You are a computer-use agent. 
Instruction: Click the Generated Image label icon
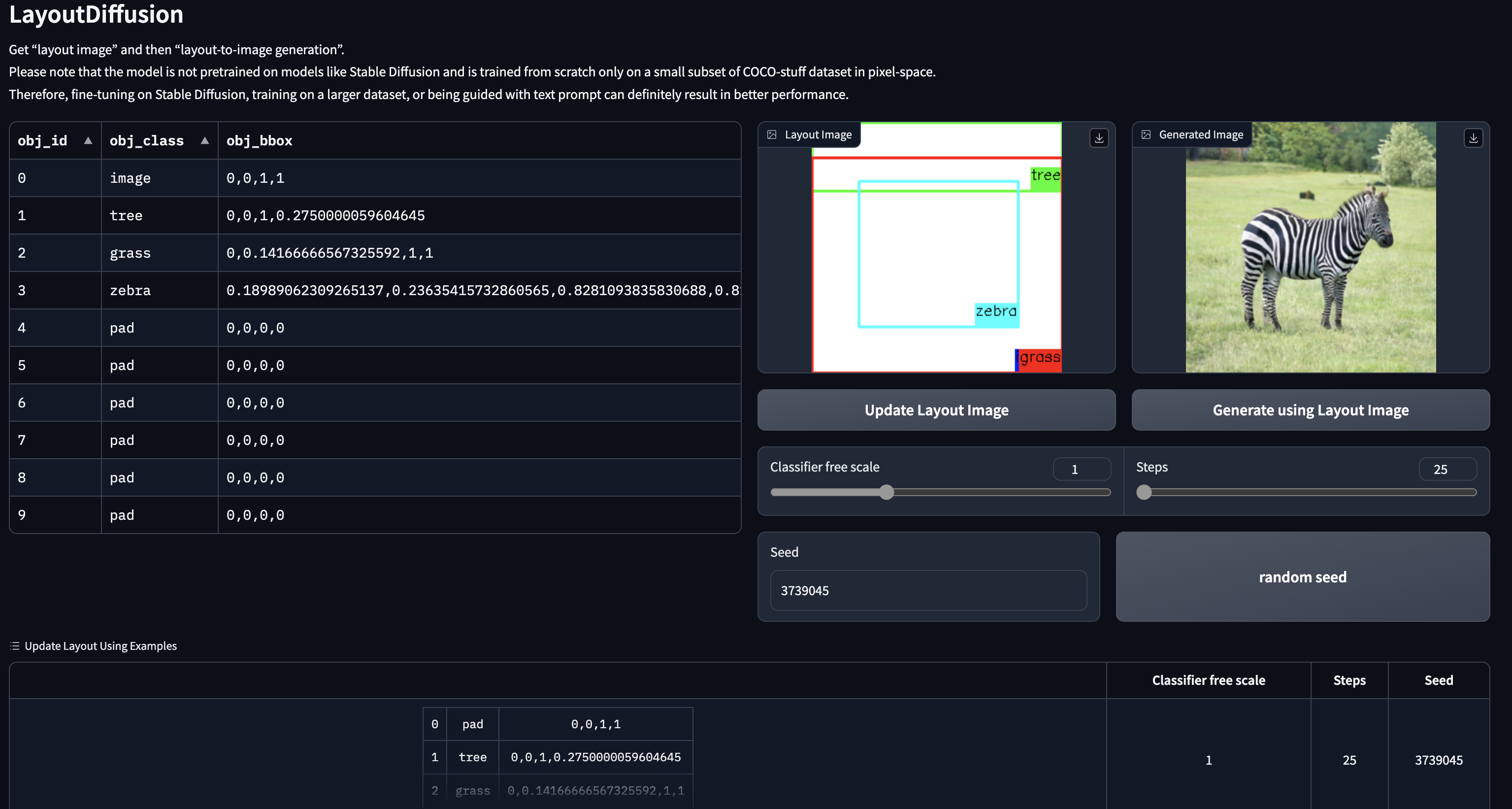pos(1146,135)
